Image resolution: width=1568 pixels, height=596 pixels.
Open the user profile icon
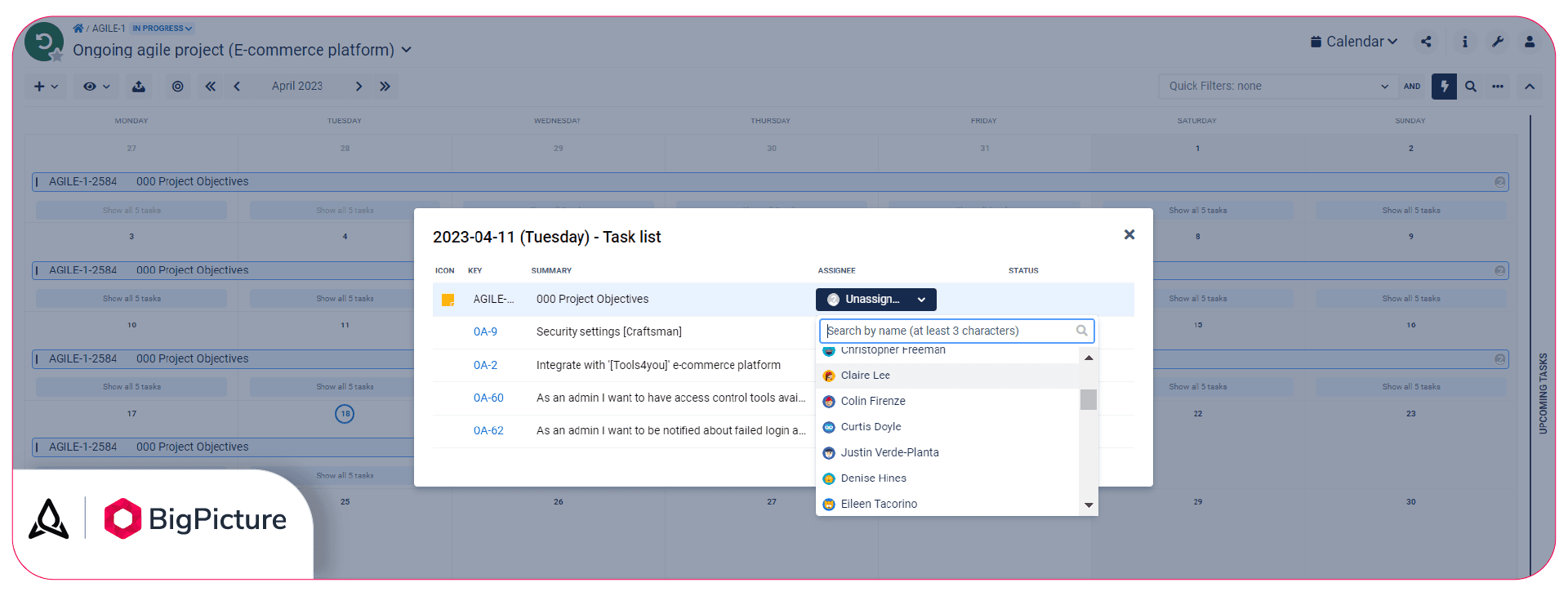[1530, 42]
